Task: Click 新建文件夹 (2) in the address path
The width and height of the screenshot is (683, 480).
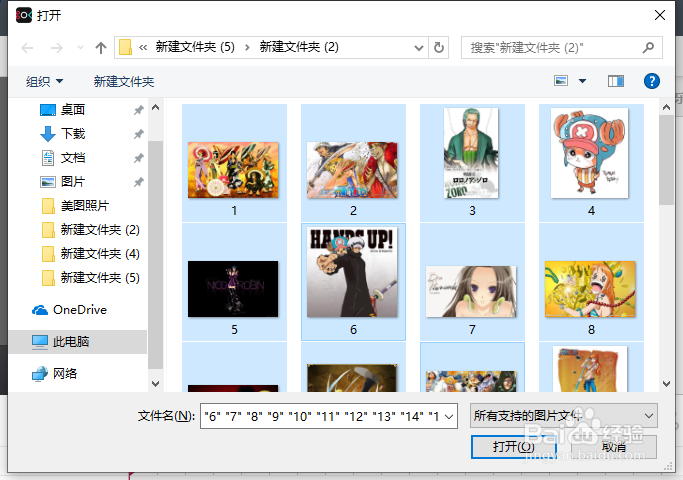Action: click(x=299, y=47)
